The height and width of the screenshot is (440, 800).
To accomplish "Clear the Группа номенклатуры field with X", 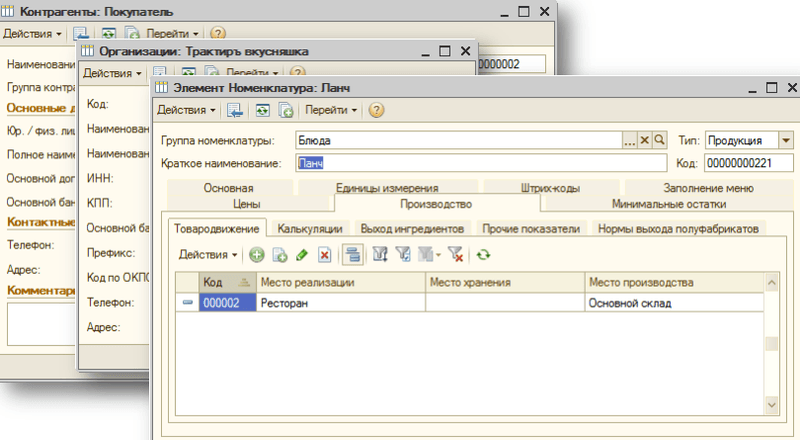I will click(644, 140).
